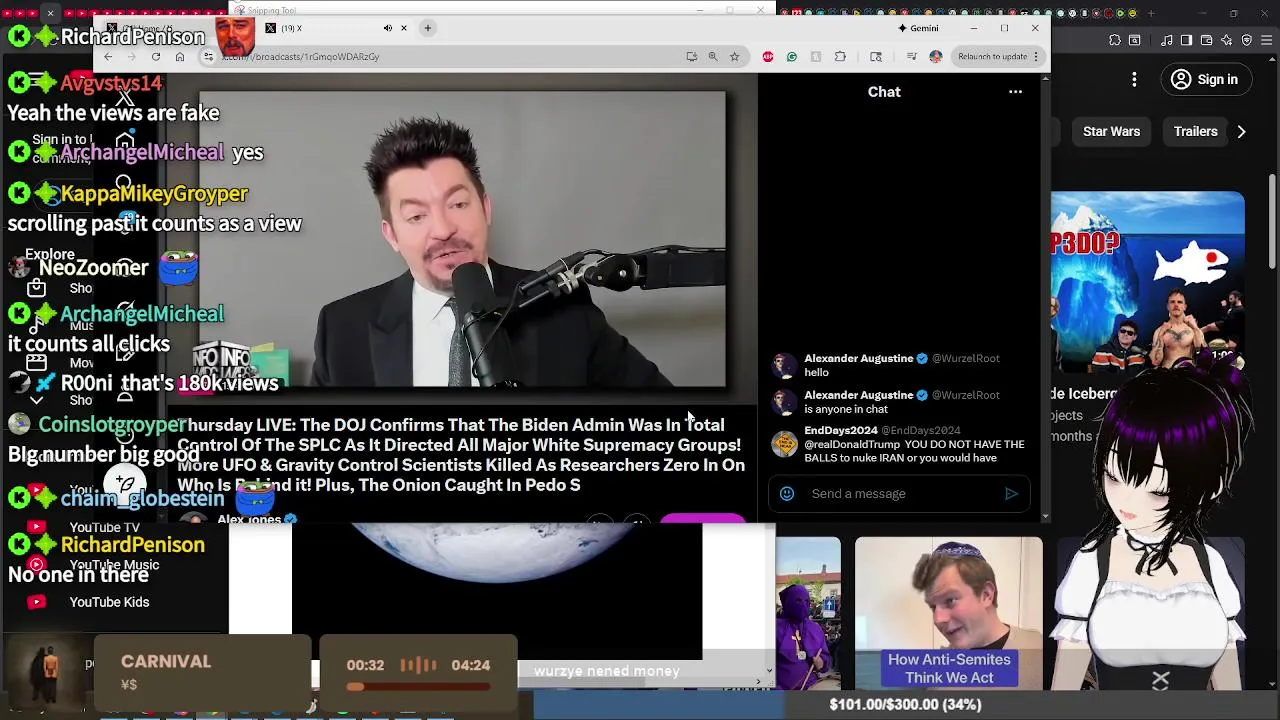Open Chrome extensions puzzle menu
1280x720 pixels.
click(840, 57)
